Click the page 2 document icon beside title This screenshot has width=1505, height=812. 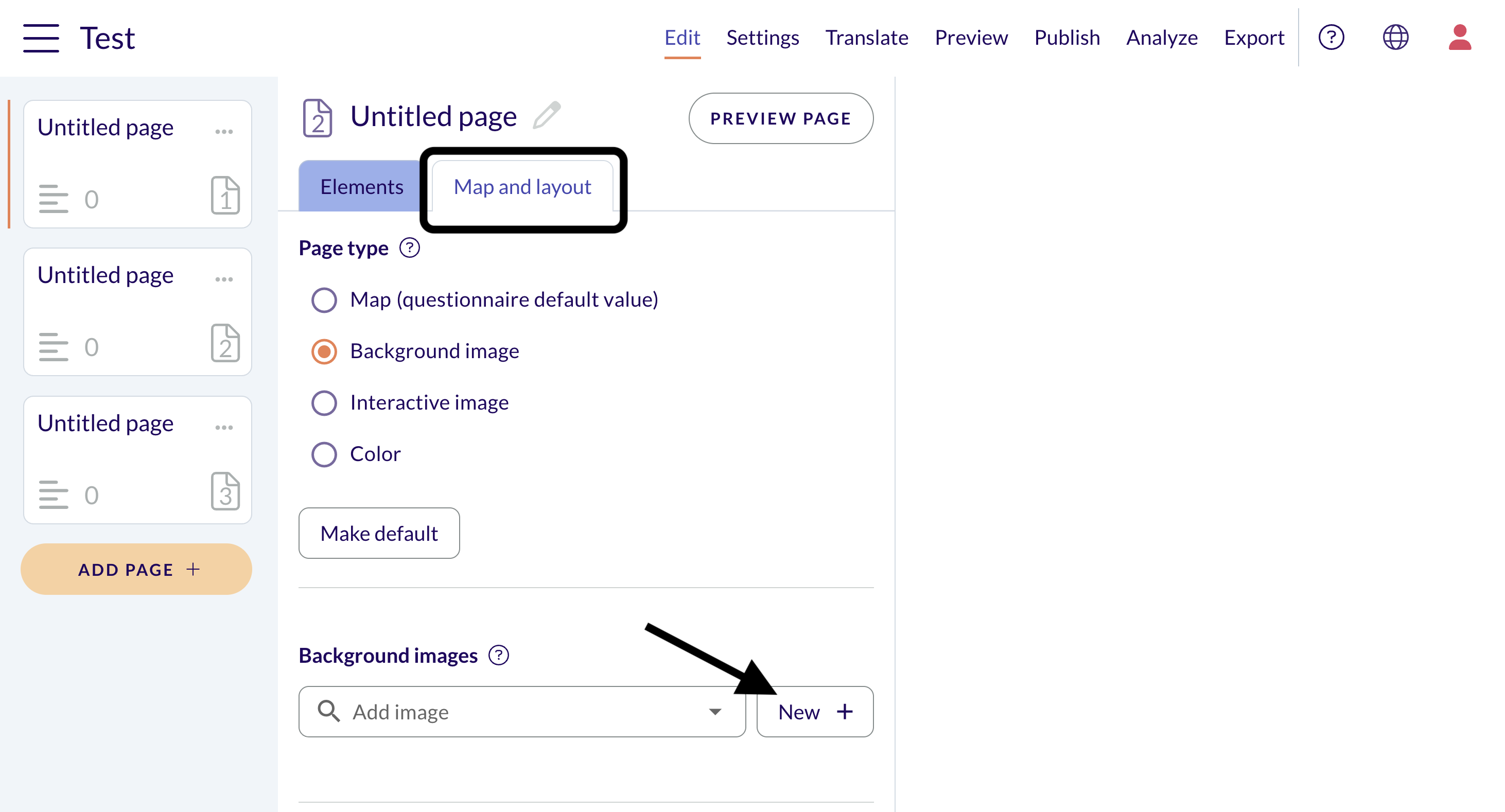pyautogui.click(x=318, y=117)
